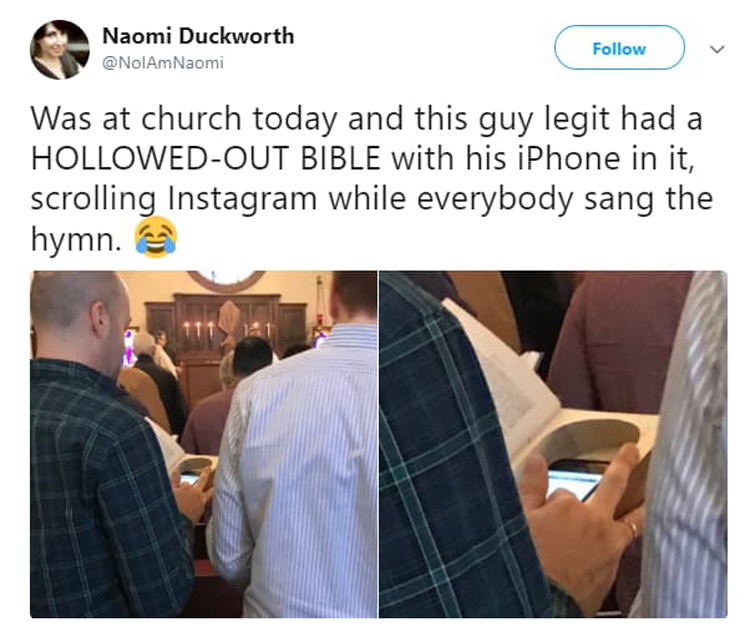Expand the tweet options chevron menu

tap(717, 49)
